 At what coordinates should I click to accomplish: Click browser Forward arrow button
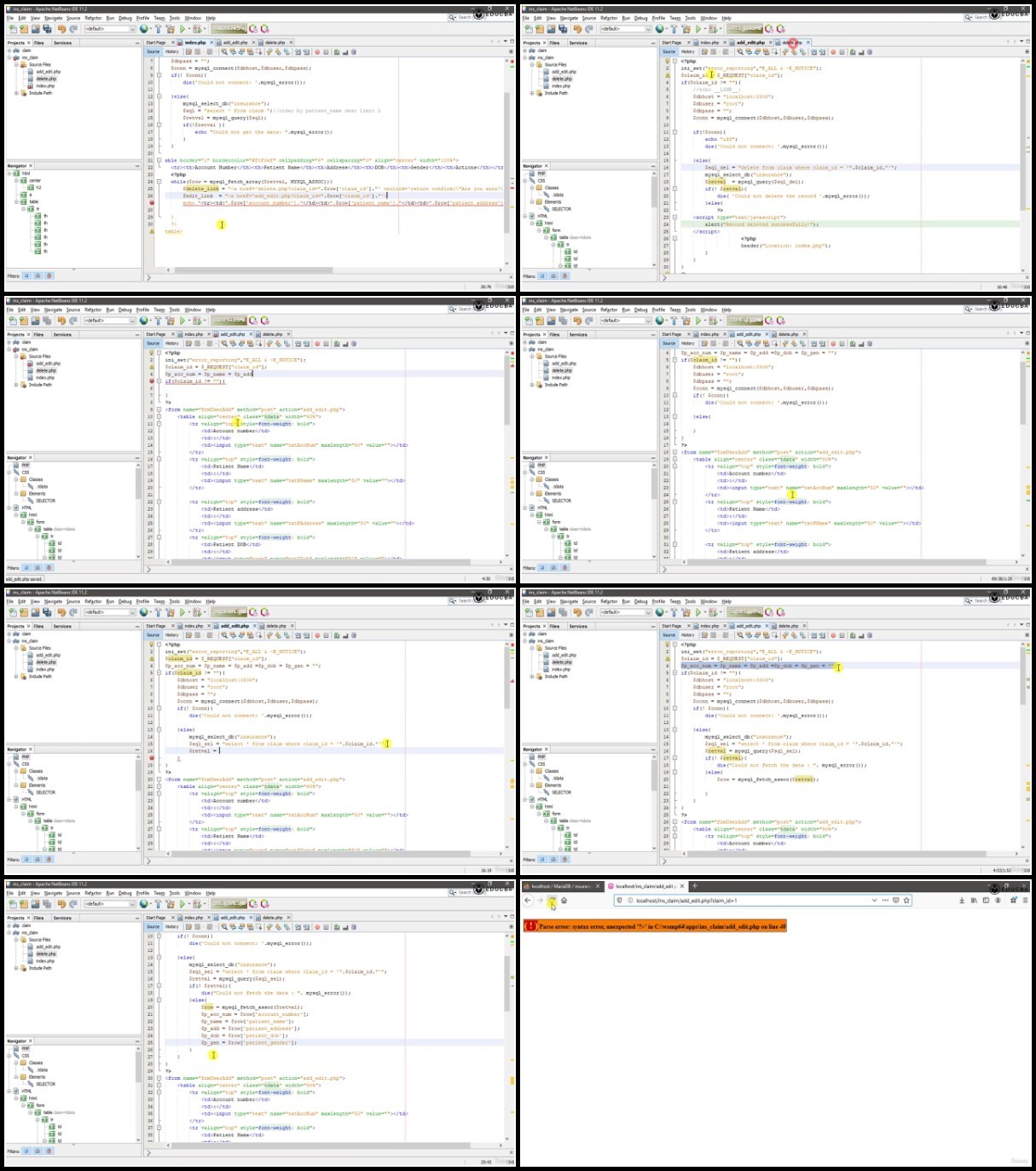pyautogui.click(x=540, y=900)
